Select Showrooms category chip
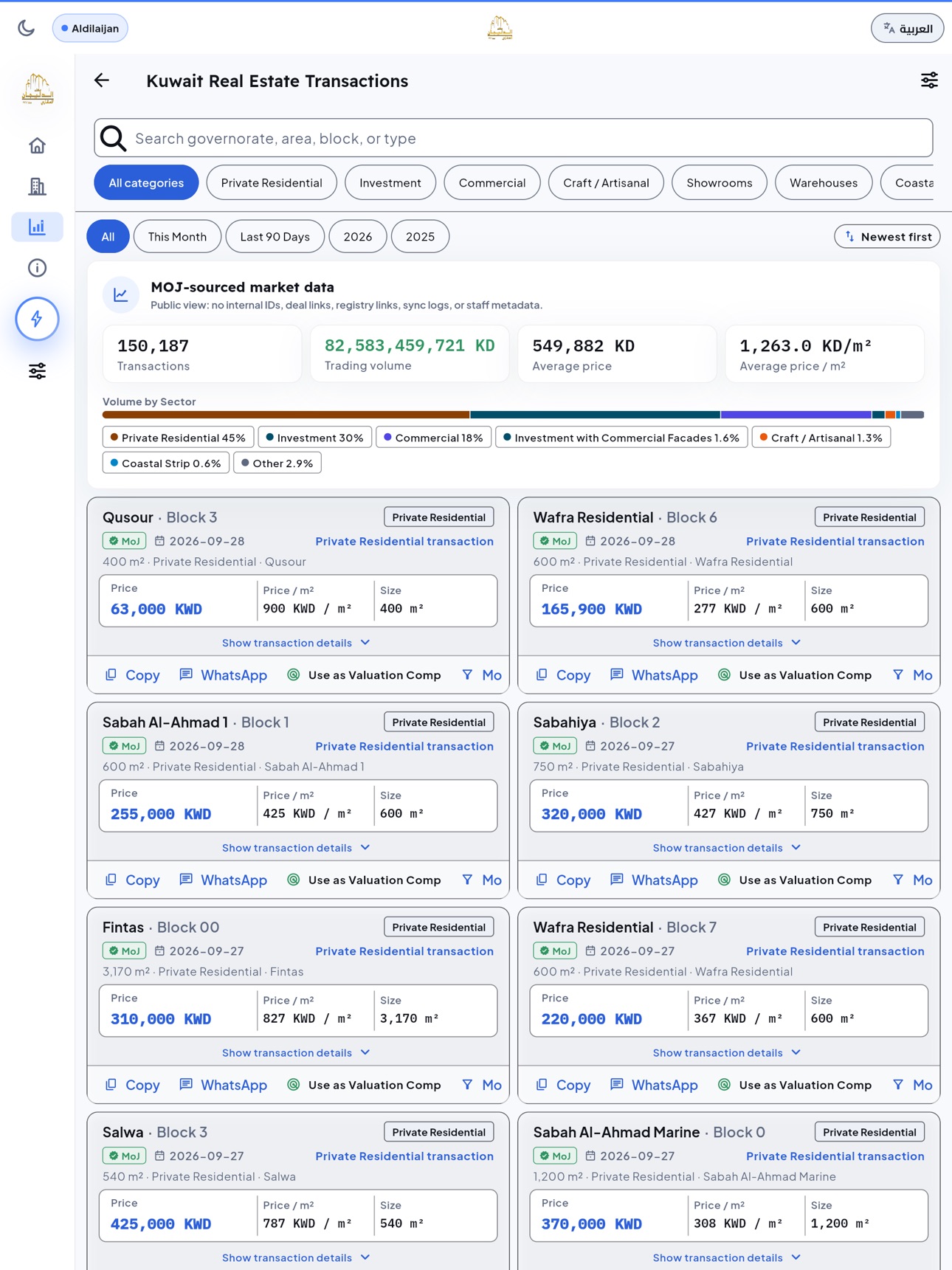Viewport: 952px width, 1270px height. pyautogui.click(x=720, y=182)
